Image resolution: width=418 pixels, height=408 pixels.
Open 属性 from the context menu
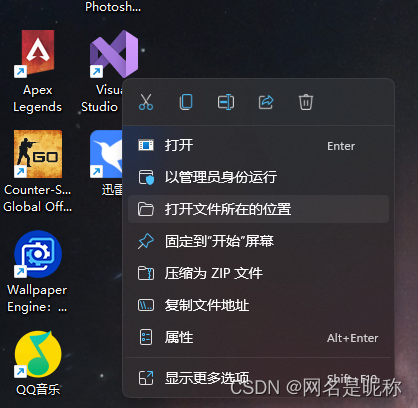click(x=258, y=337)
